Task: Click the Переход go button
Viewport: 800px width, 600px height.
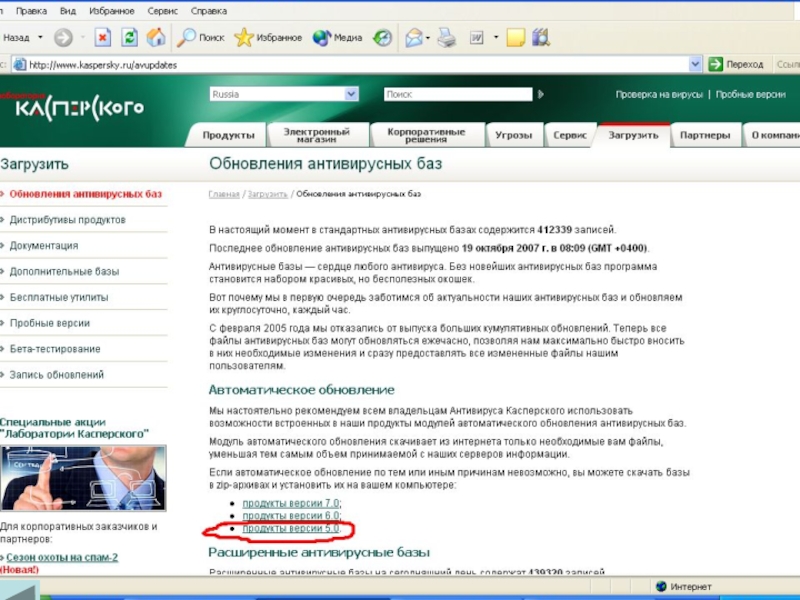Action: pyautogui.click(x=736, y=64)
